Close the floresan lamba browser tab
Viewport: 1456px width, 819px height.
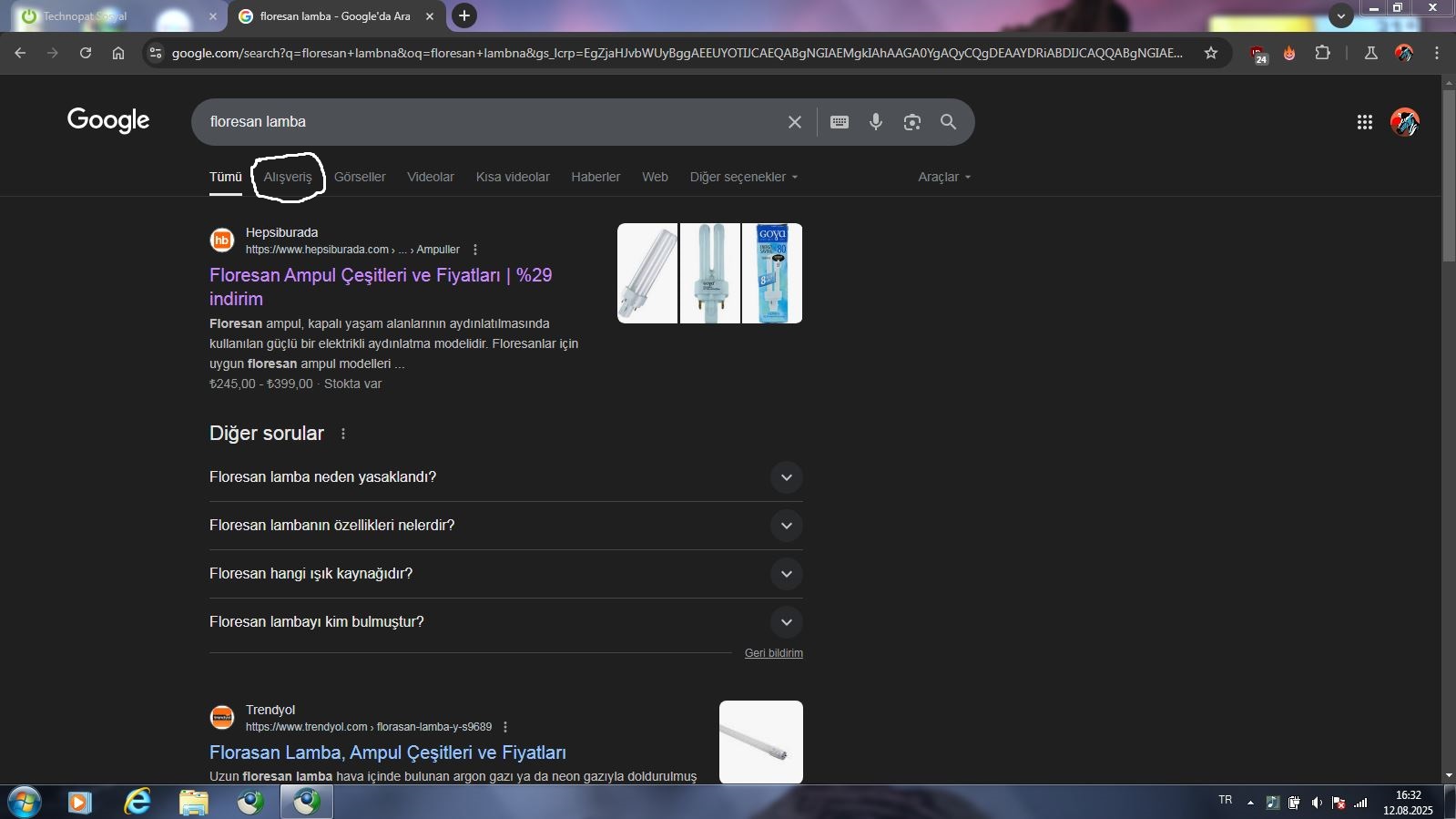pos(430,16)
